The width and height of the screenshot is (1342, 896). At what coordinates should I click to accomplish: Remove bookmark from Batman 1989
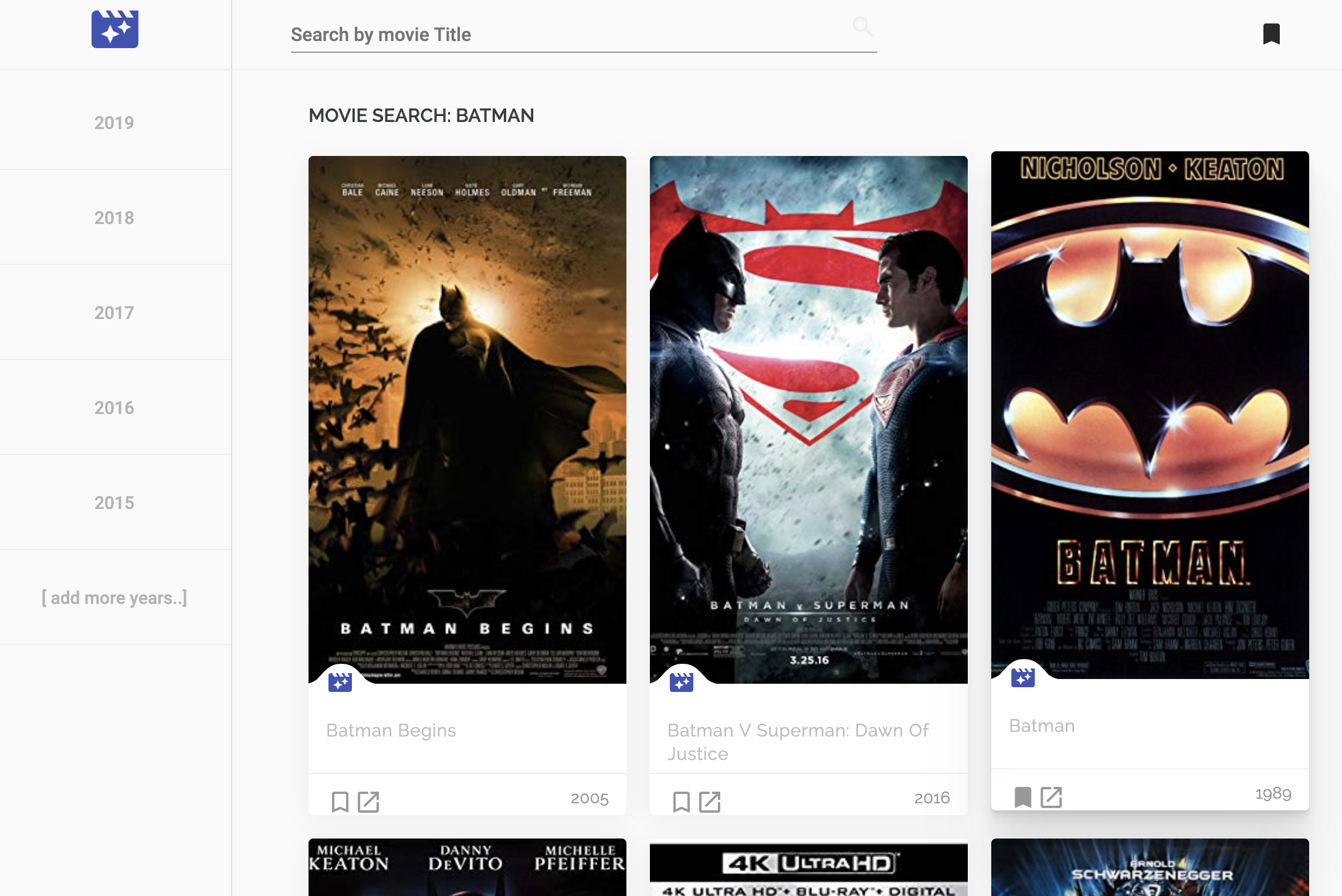click(x=1022, y=796)
